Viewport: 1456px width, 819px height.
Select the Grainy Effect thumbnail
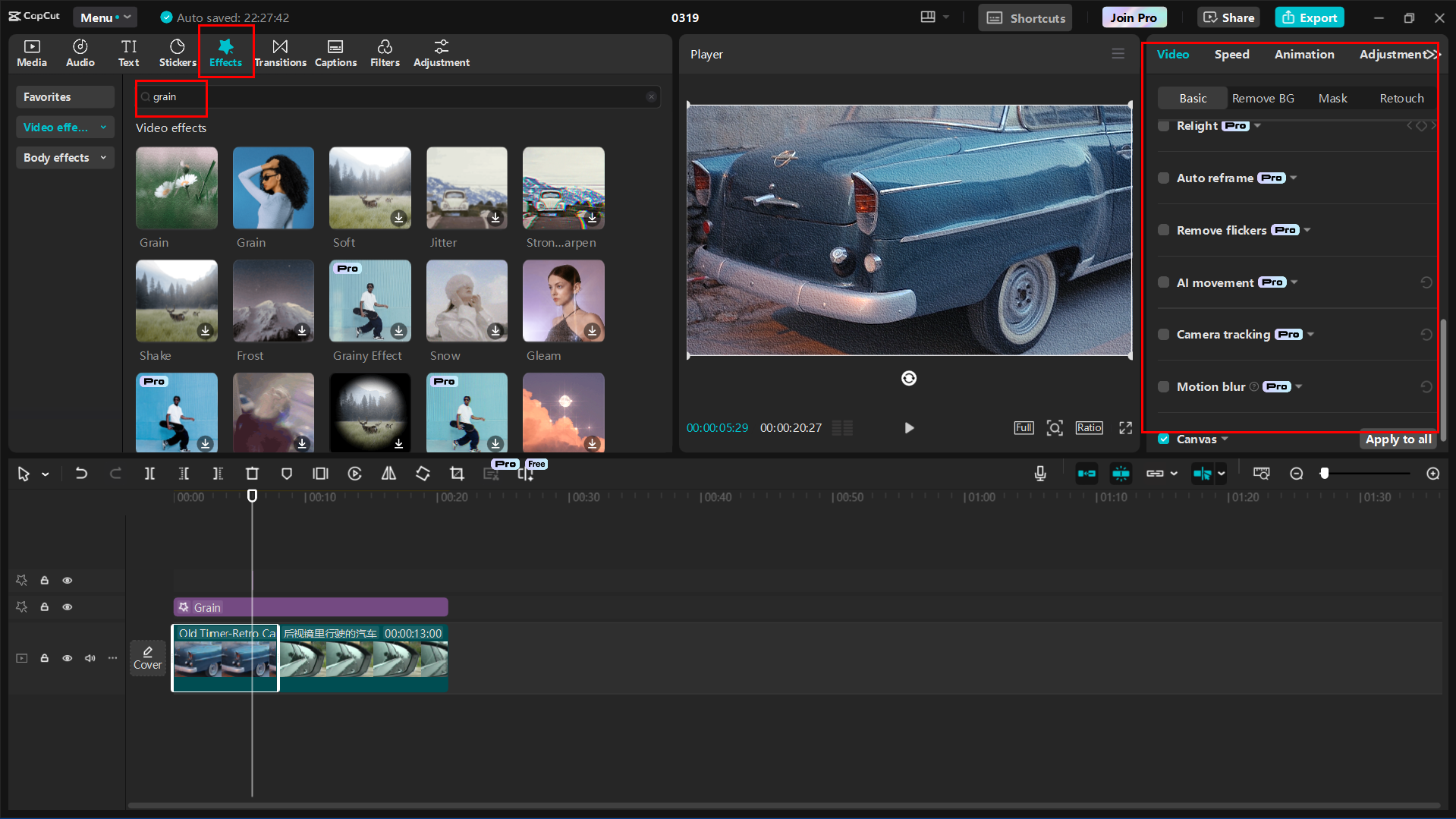[x=370, y=301]
